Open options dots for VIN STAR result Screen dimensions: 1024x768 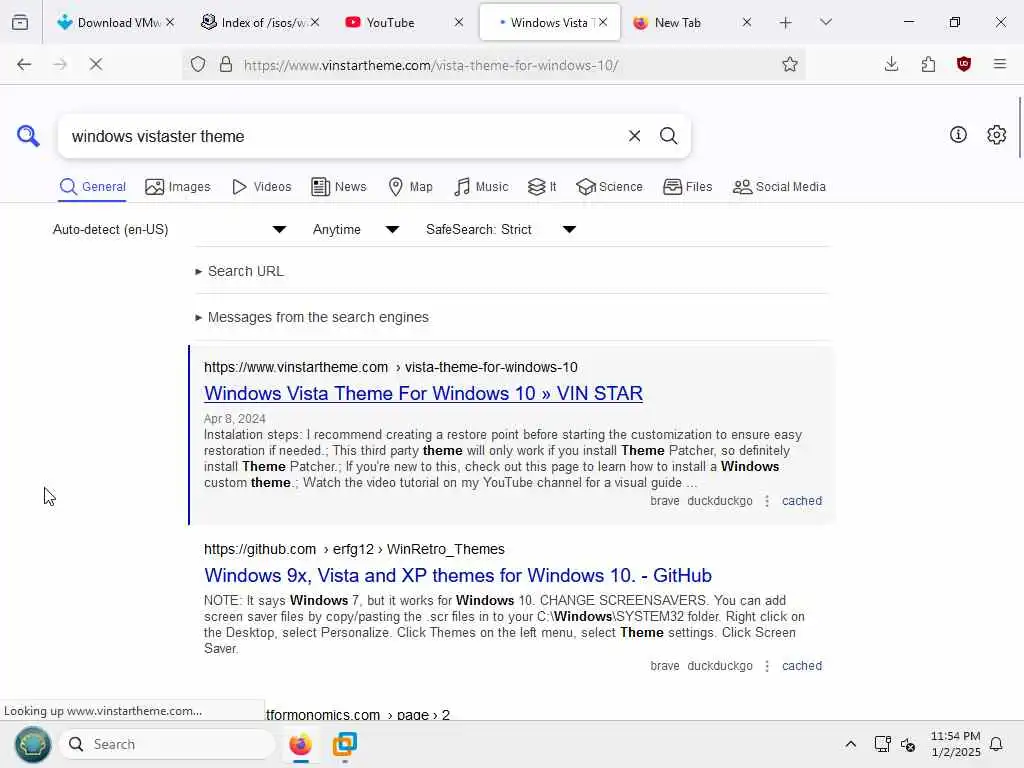(x=767, y=501)
